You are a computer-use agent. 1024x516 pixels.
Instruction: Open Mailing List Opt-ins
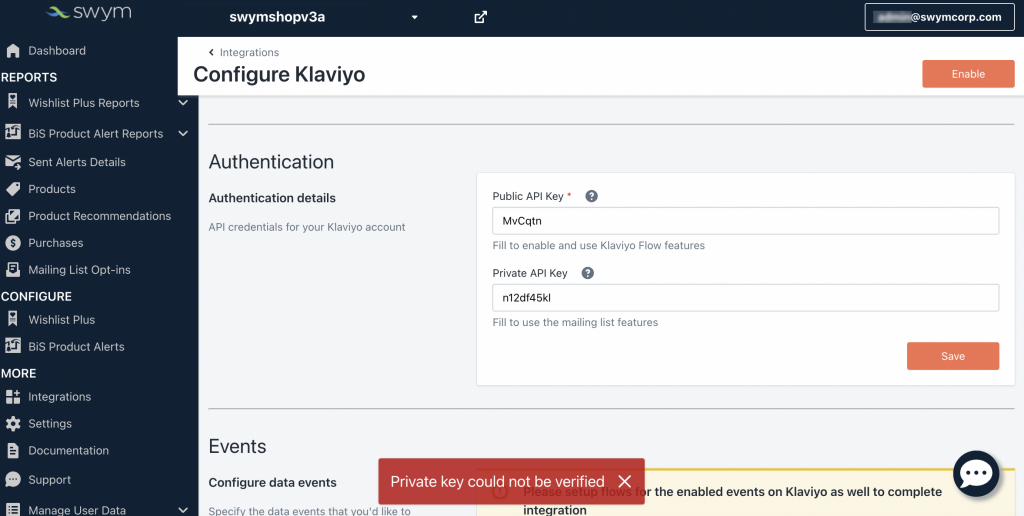tap(79, 270)
